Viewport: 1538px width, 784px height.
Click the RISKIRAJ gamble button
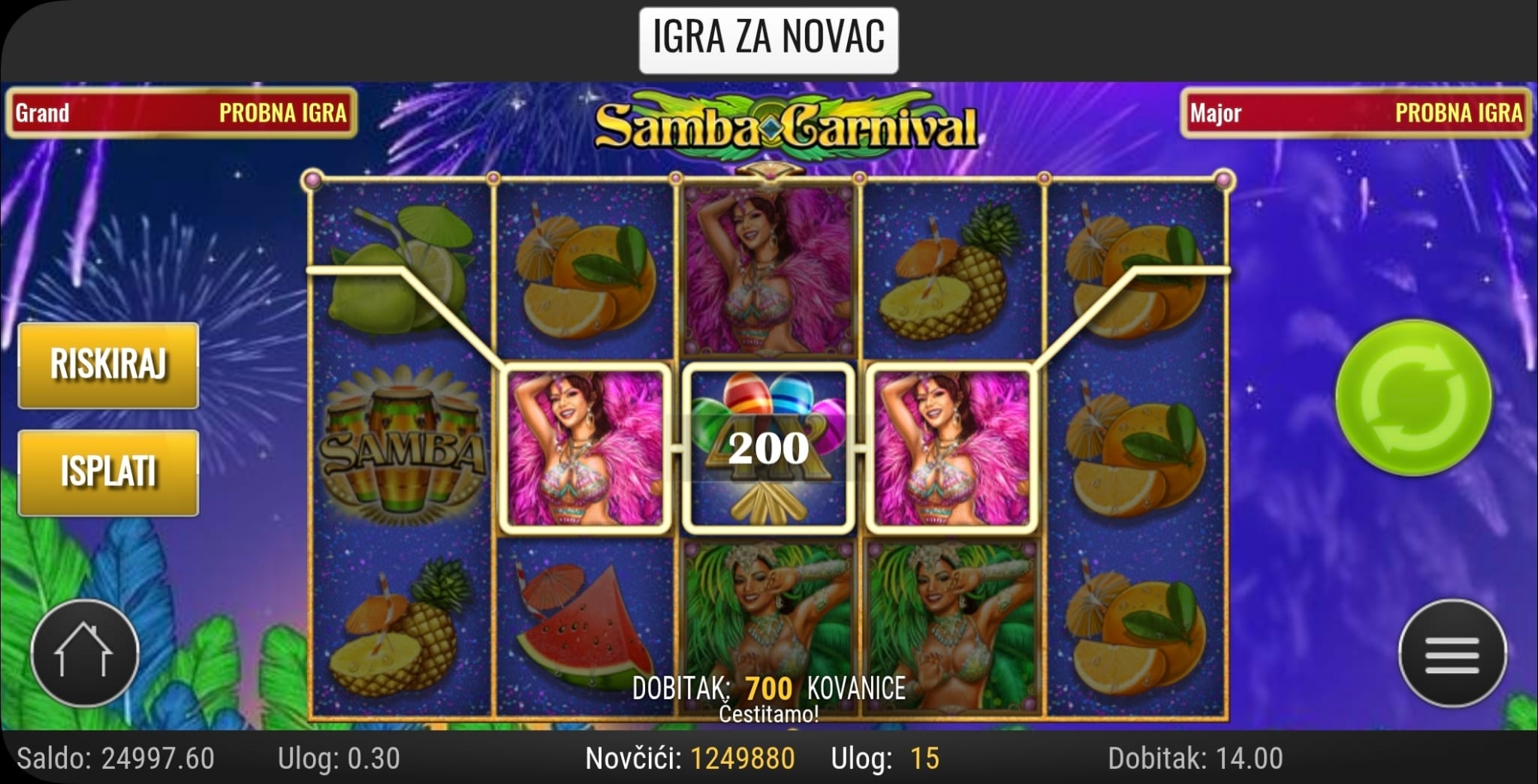coord(108,366)
